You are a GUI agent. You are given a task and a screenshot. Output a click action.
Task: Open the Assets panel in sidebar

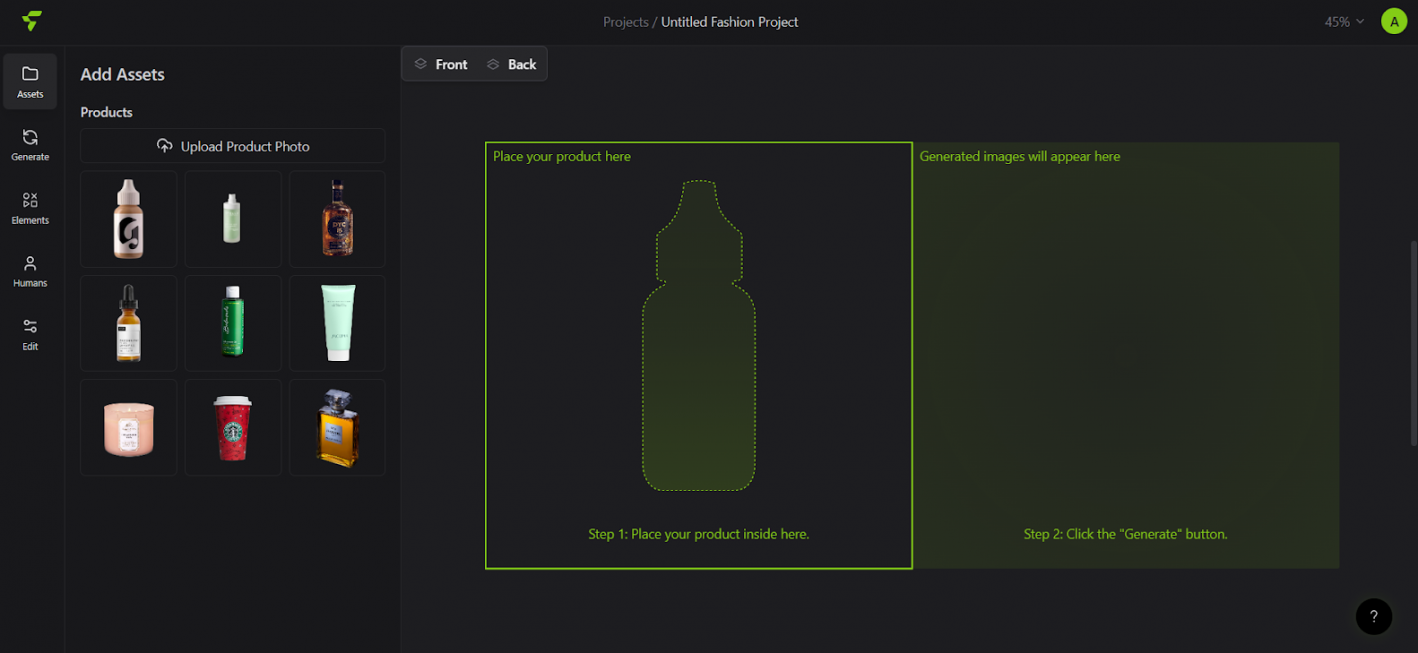click(30, 81)
